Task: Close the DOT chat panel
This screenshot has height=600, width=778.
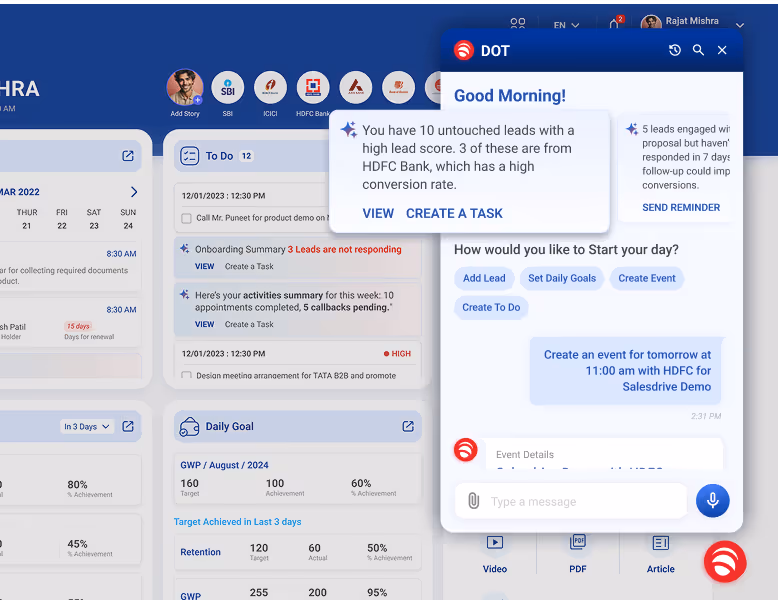Action: point(722,50)
